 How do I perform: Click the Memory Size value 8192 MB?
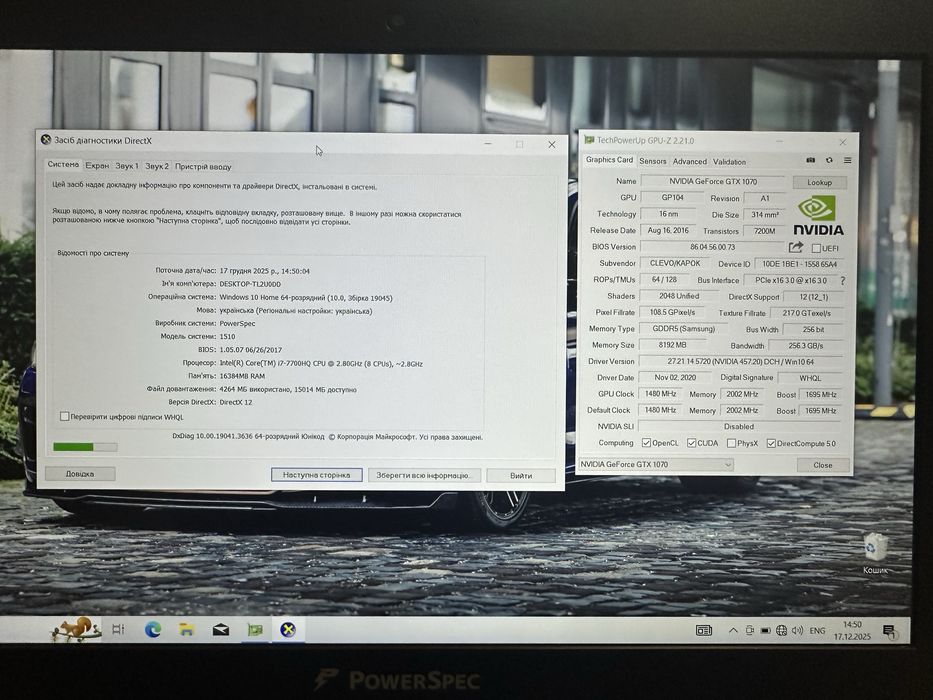pyautogui.click(x=672, y=345)
